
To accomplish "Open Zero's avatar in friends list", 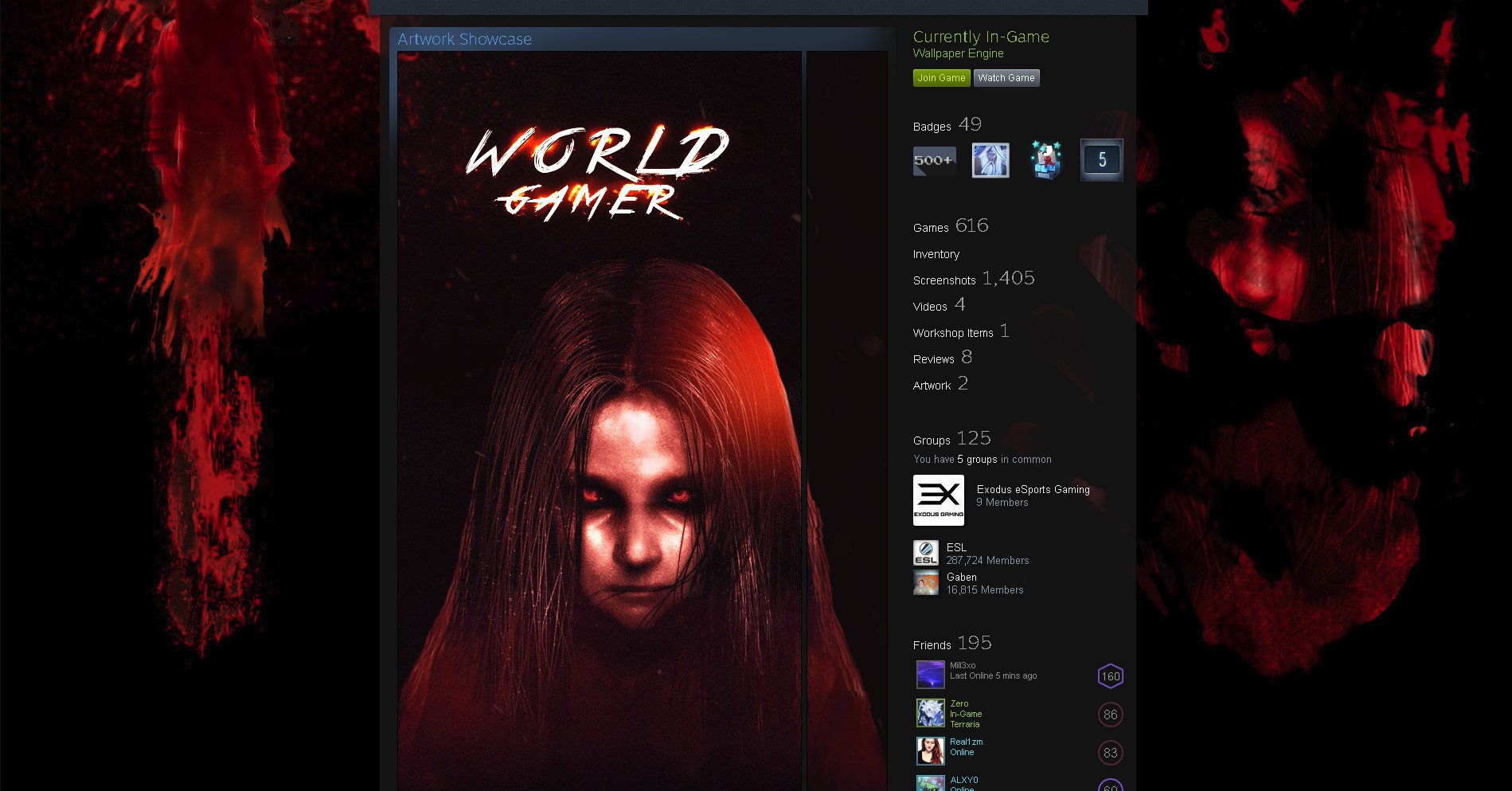I will [x=931, y=713].
